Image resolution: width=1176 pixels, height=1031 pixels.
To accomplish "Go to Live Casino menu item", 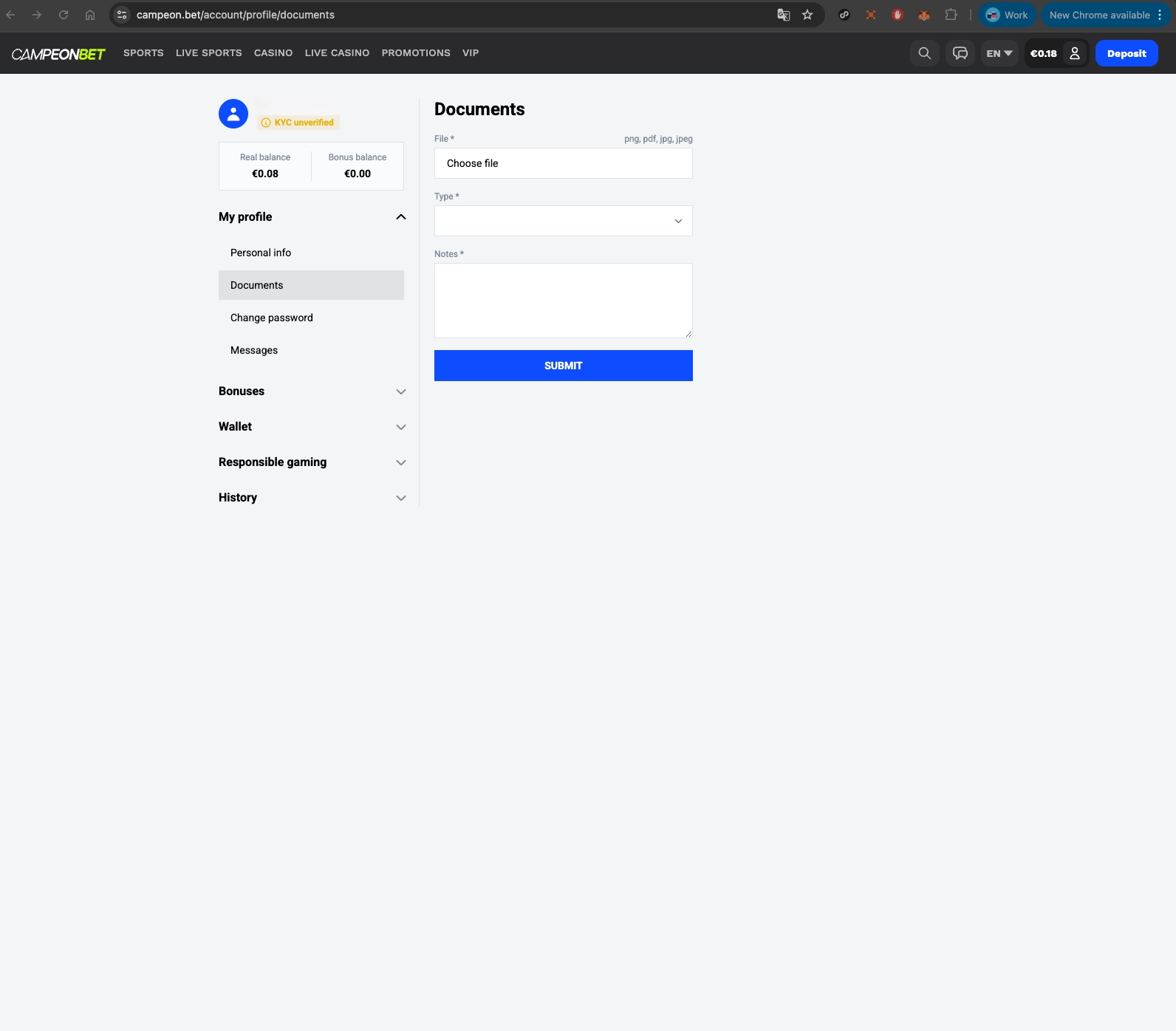I will click(x=337, y=53).
